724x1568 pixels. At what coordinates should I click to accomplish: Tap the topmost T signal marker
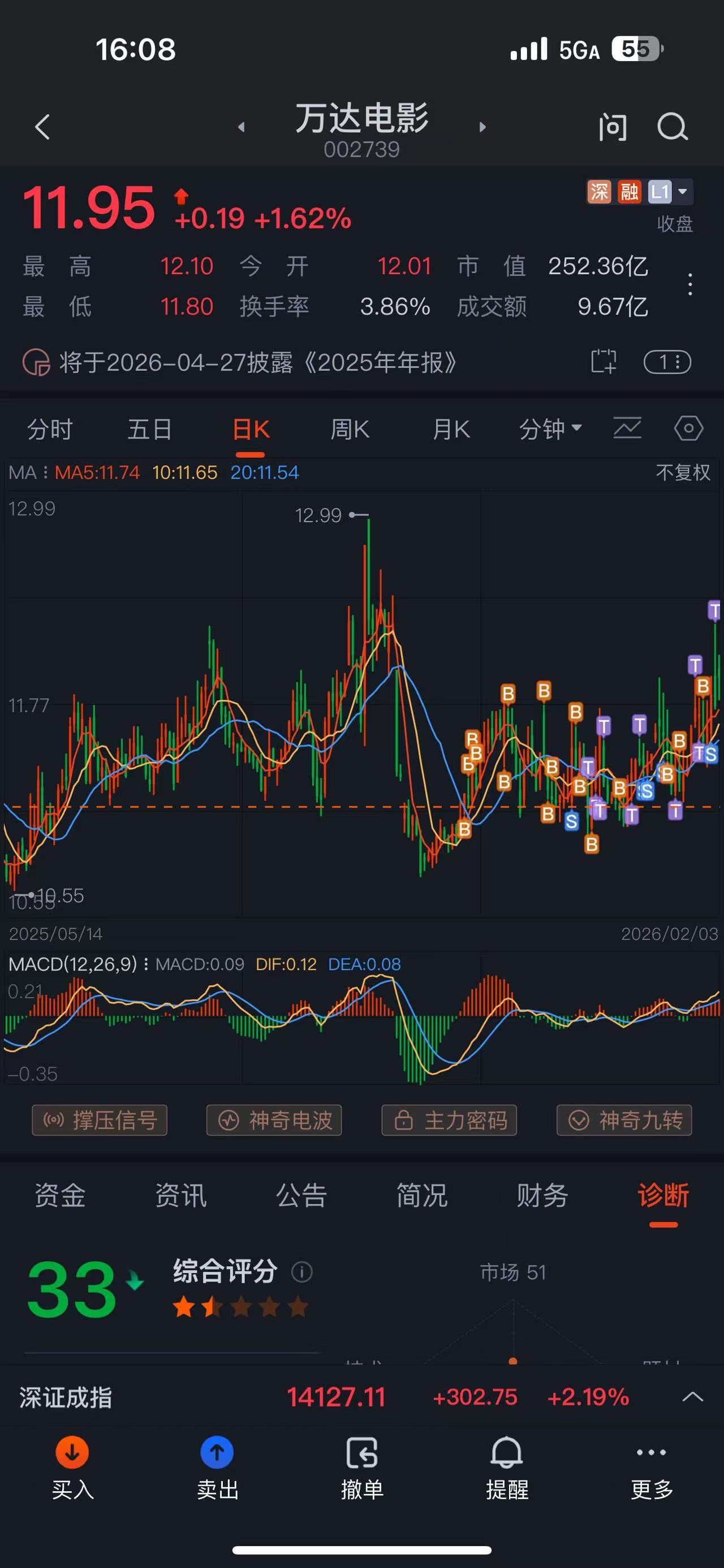pyautogui.click(x=714, y=610)
